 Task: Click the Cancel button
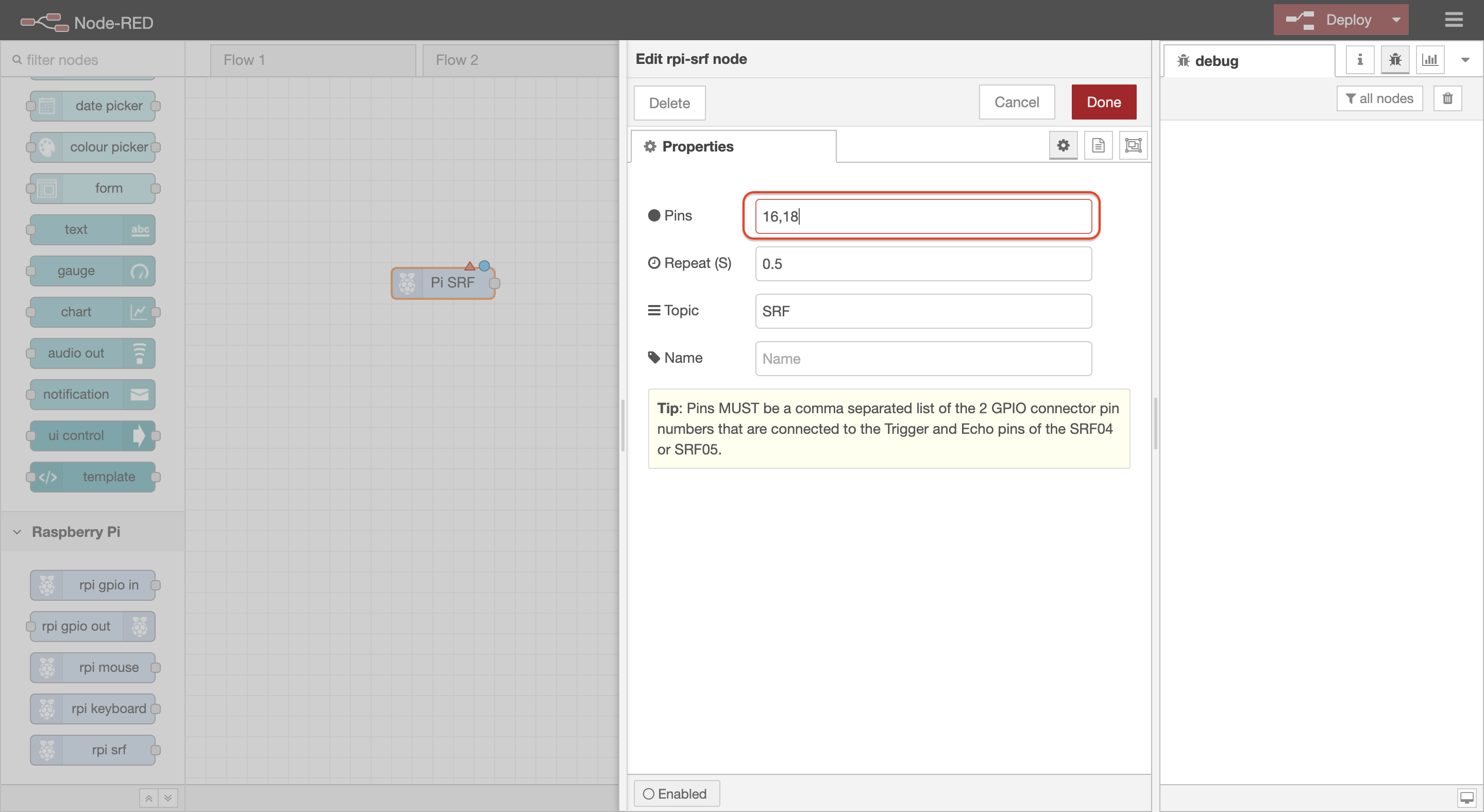(x=1016, y=103)
